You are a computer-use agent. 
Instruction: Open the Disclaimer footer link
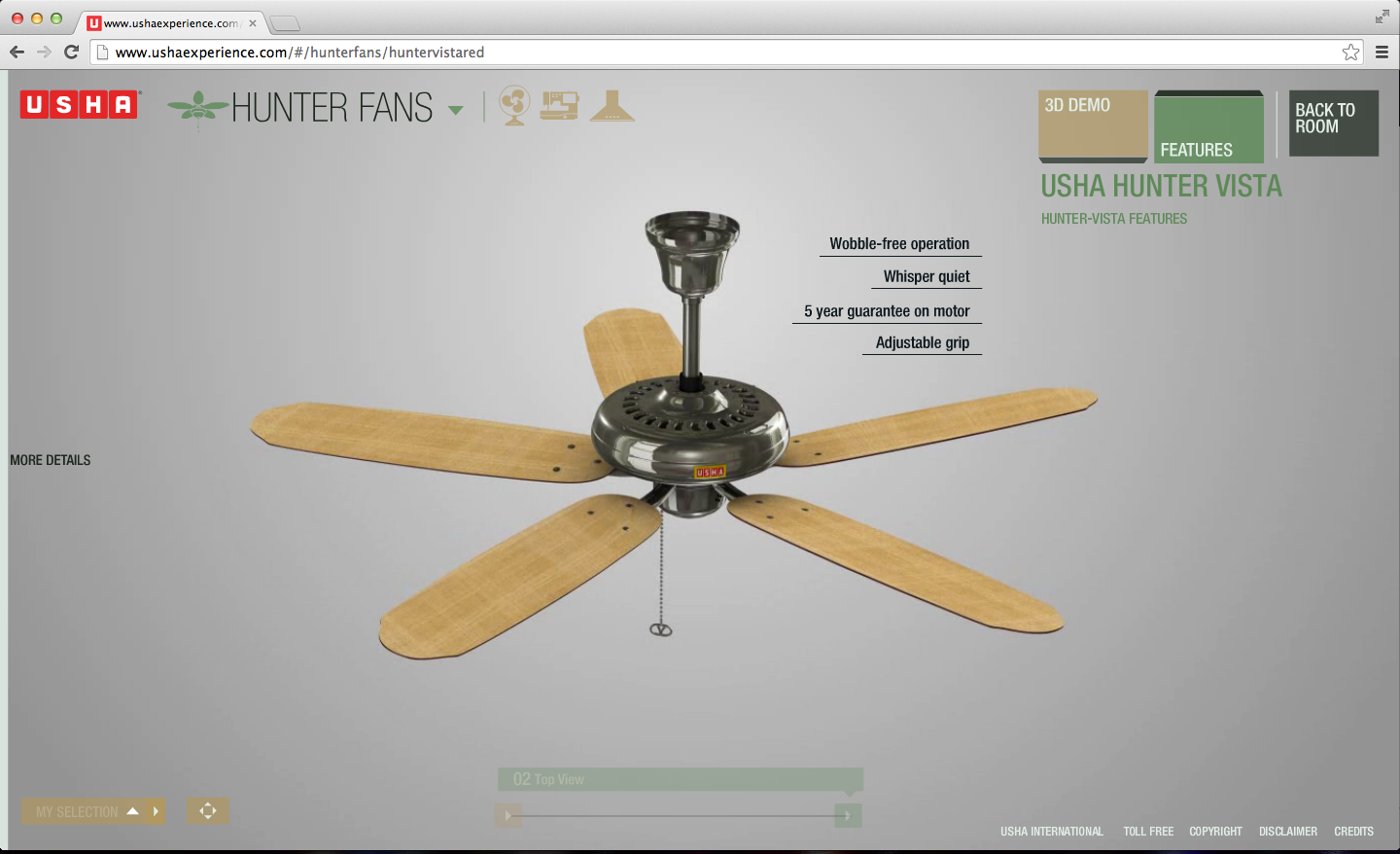1288,832
